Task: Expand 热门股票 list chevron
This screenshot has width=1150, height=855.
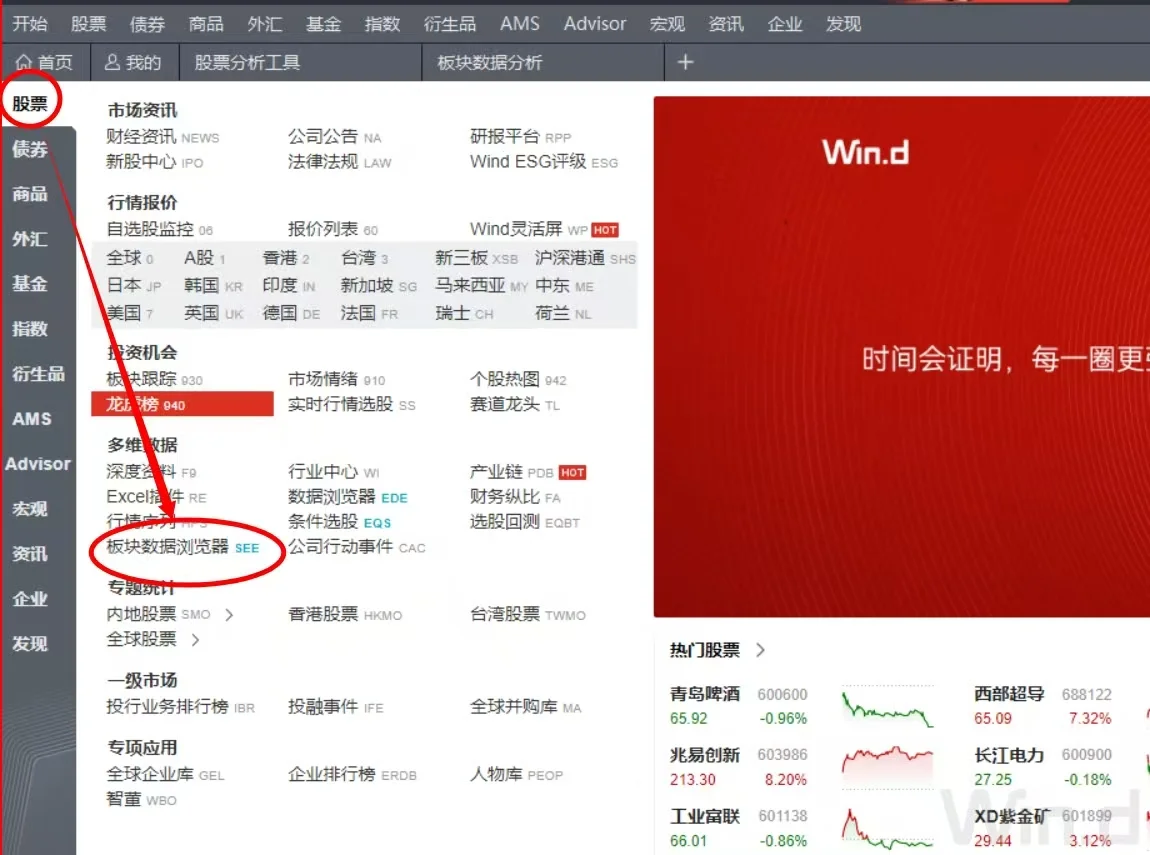Action: pyautogui.click(x=761, y=650)
